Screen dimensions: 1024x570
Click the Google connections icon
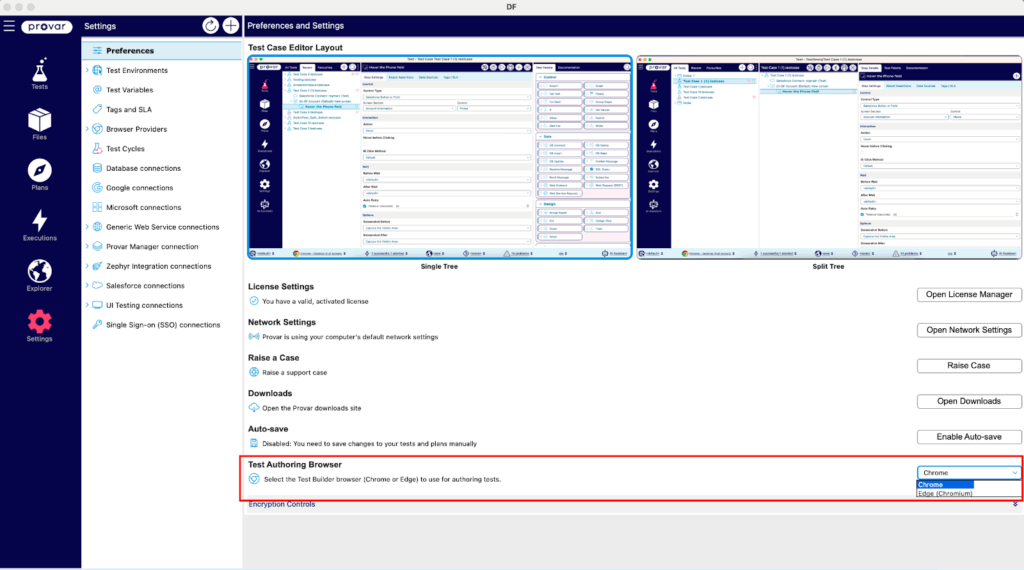[97, 187]
